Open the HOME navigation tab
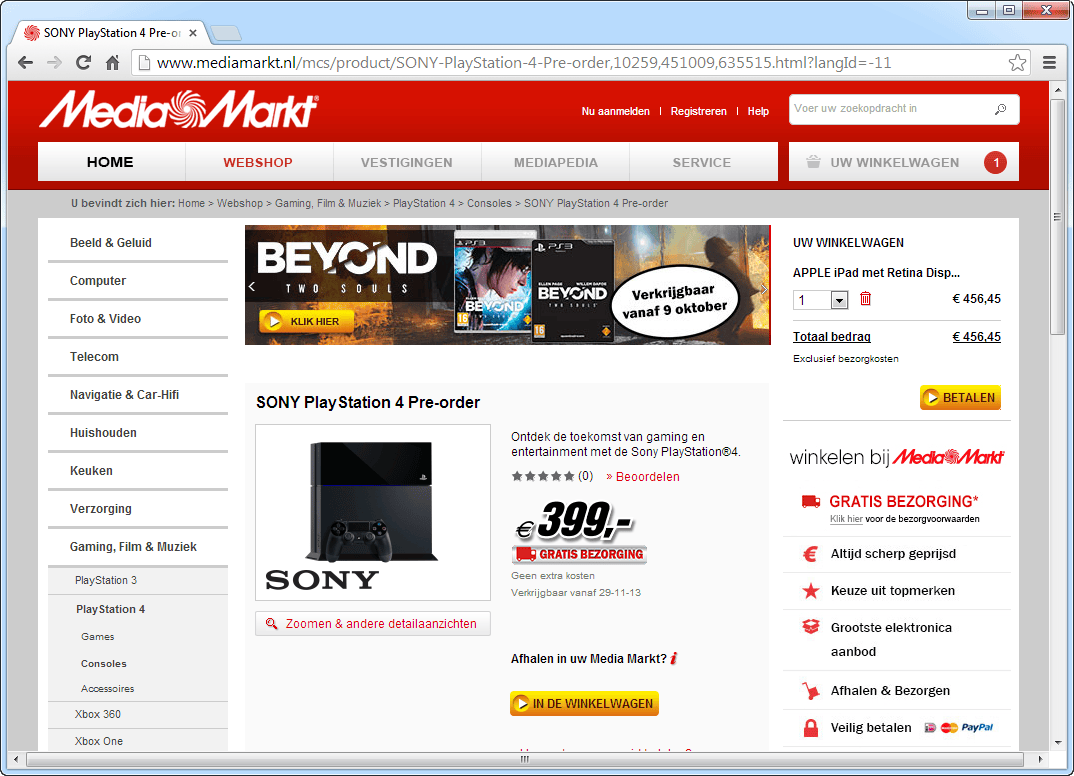The width and height of the screenshot is (1074, 776). [111, 162]
